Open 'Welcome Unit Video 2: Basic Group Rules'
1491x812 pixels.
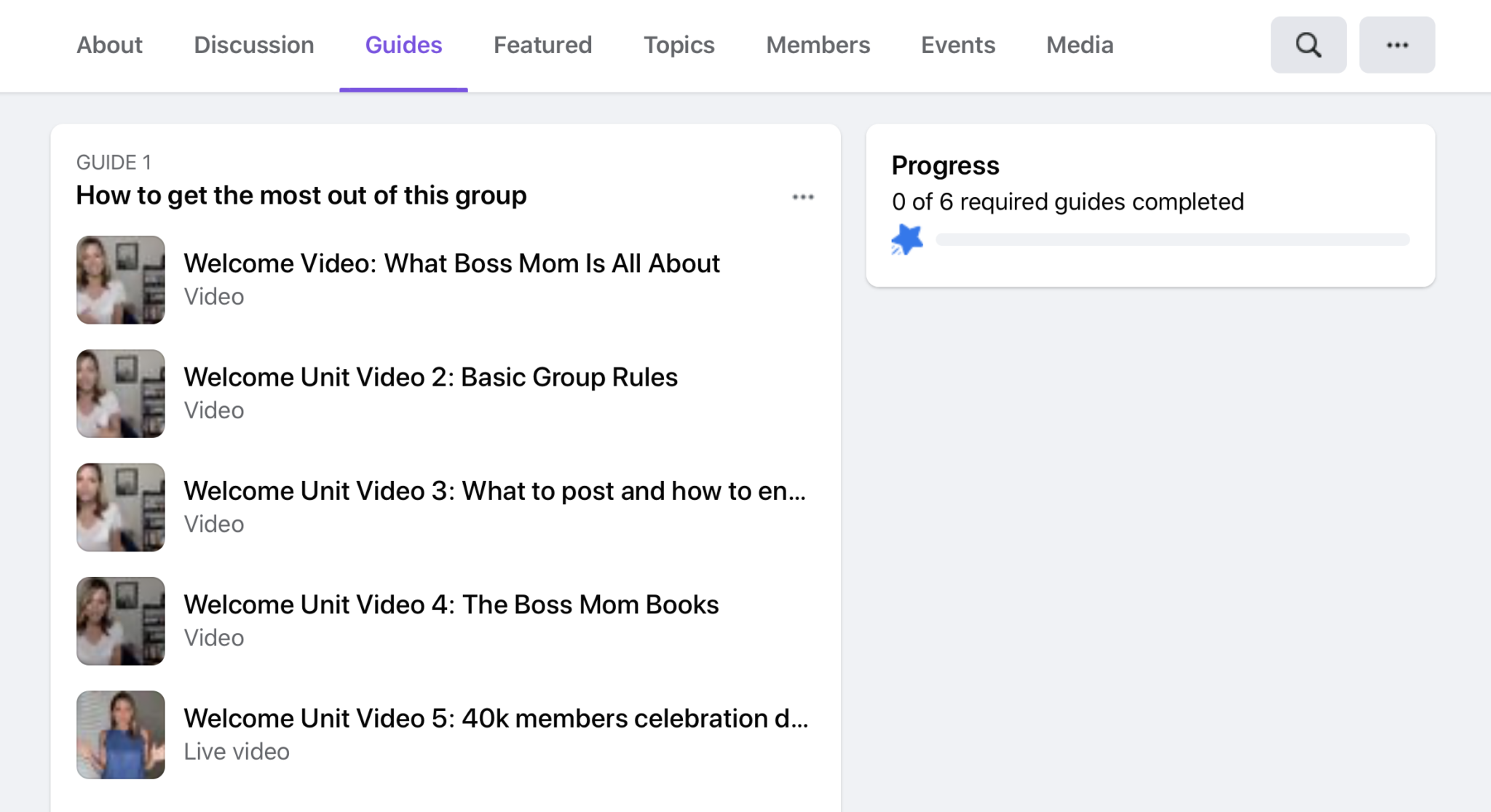[x=430, y=377]
